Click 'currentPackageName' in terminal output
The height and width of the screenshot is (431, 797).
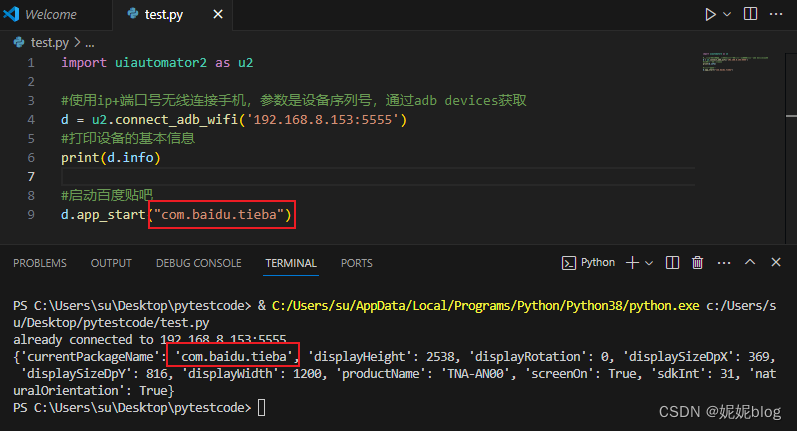point(90,356)
